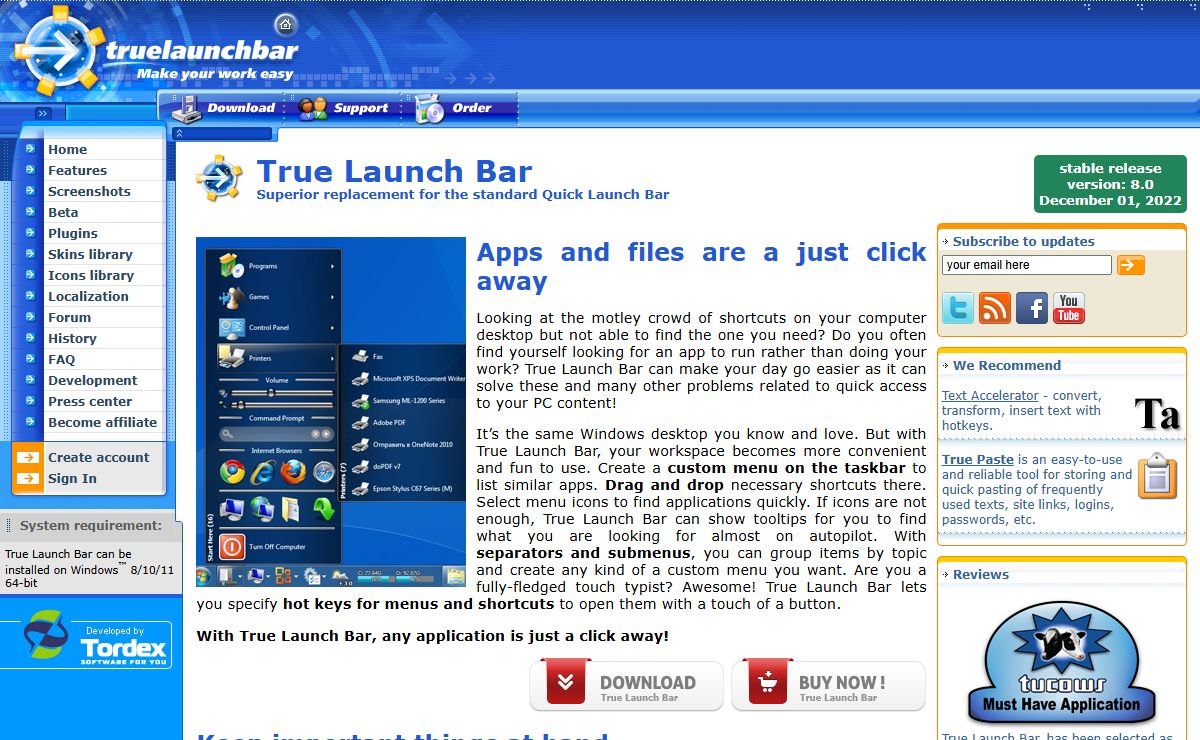Viewport: 1200px width, 740px height.
Task: Visit the Forum link
Action: [70, 317]
